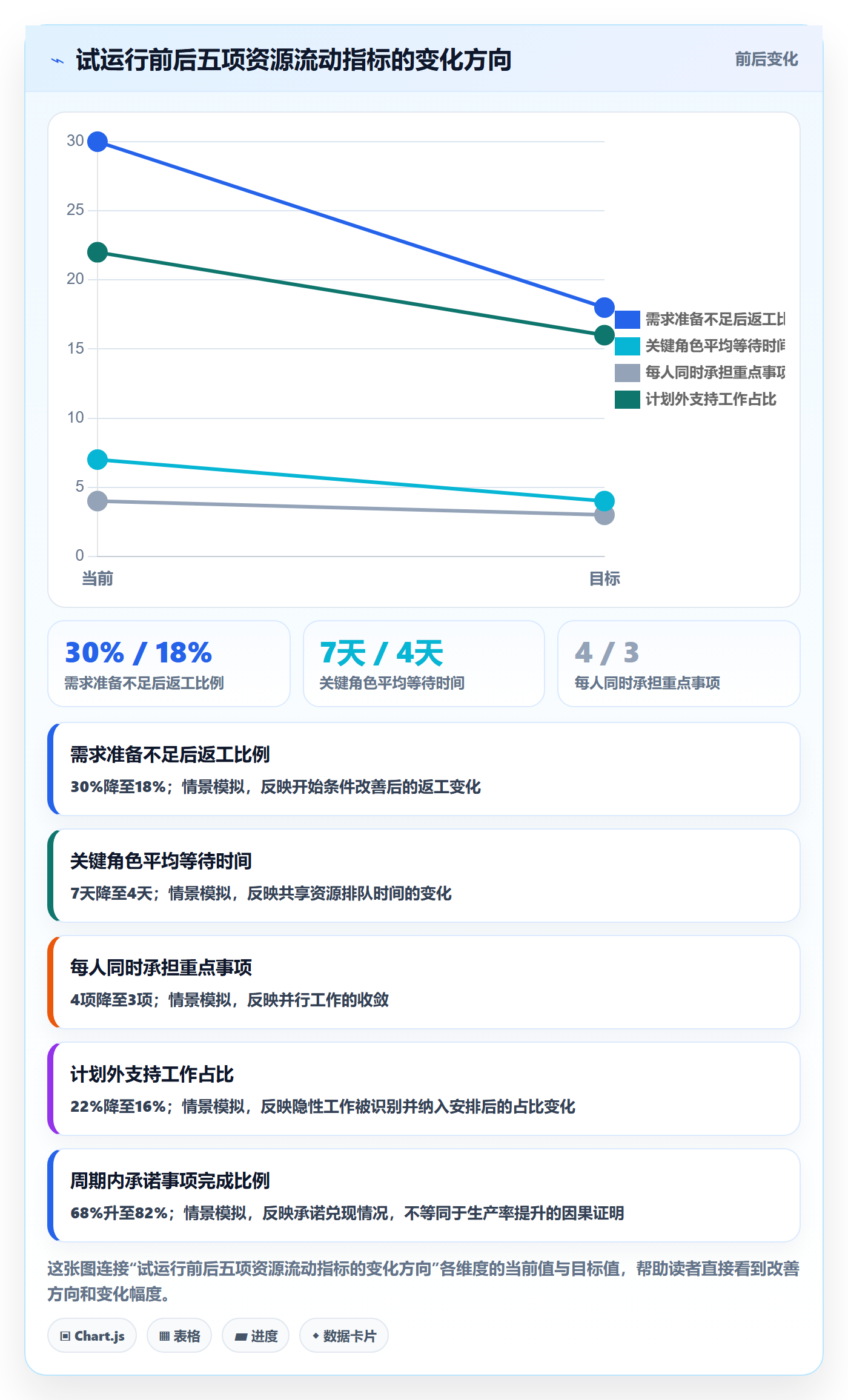848x1400 pixels.
Task: Select the 每人同时承担重点事项 detail card heading
Action: (161, 968)
